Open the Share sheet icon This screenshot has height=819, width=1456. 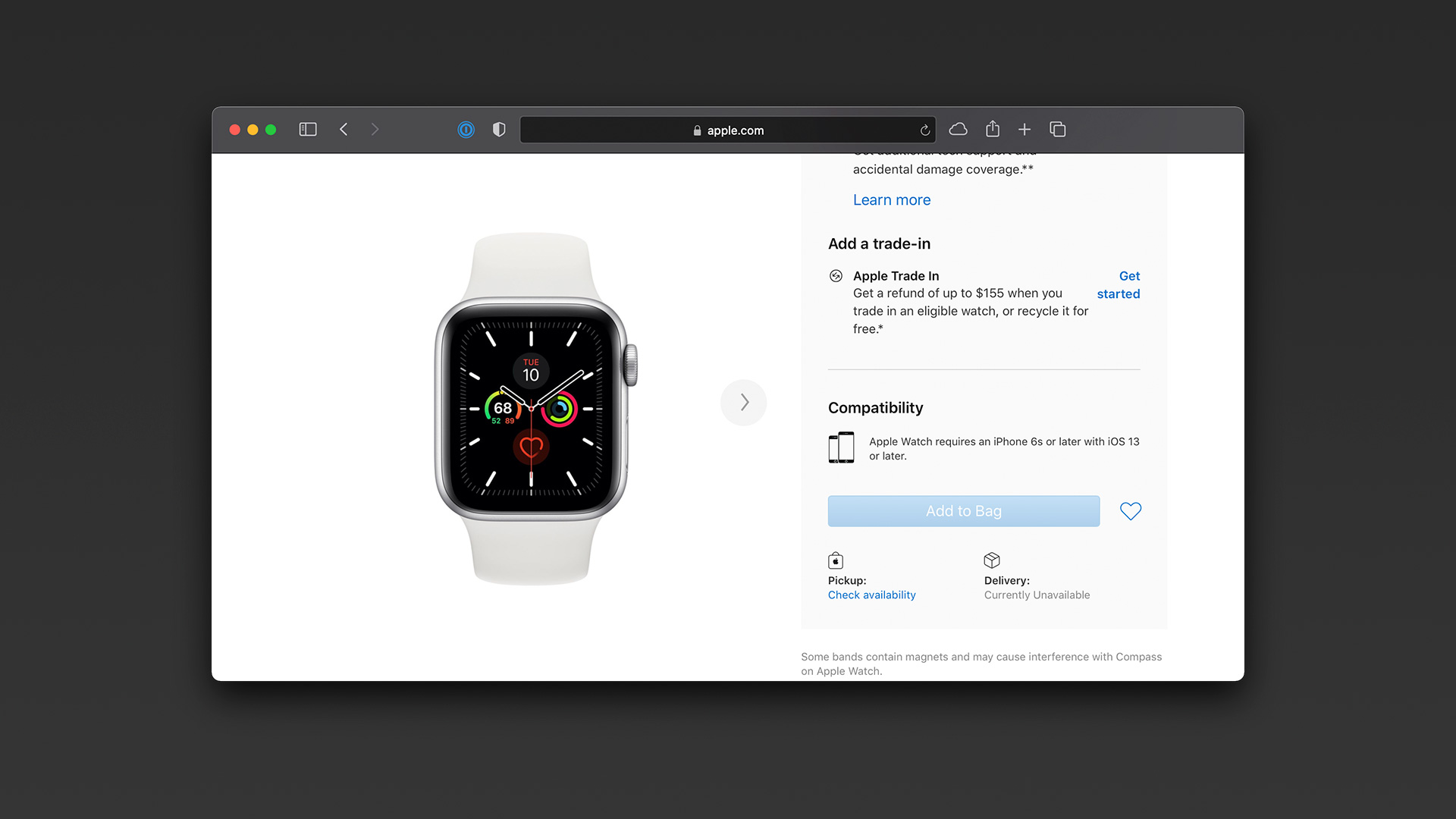pyautogui.click(x=993, y=129)
